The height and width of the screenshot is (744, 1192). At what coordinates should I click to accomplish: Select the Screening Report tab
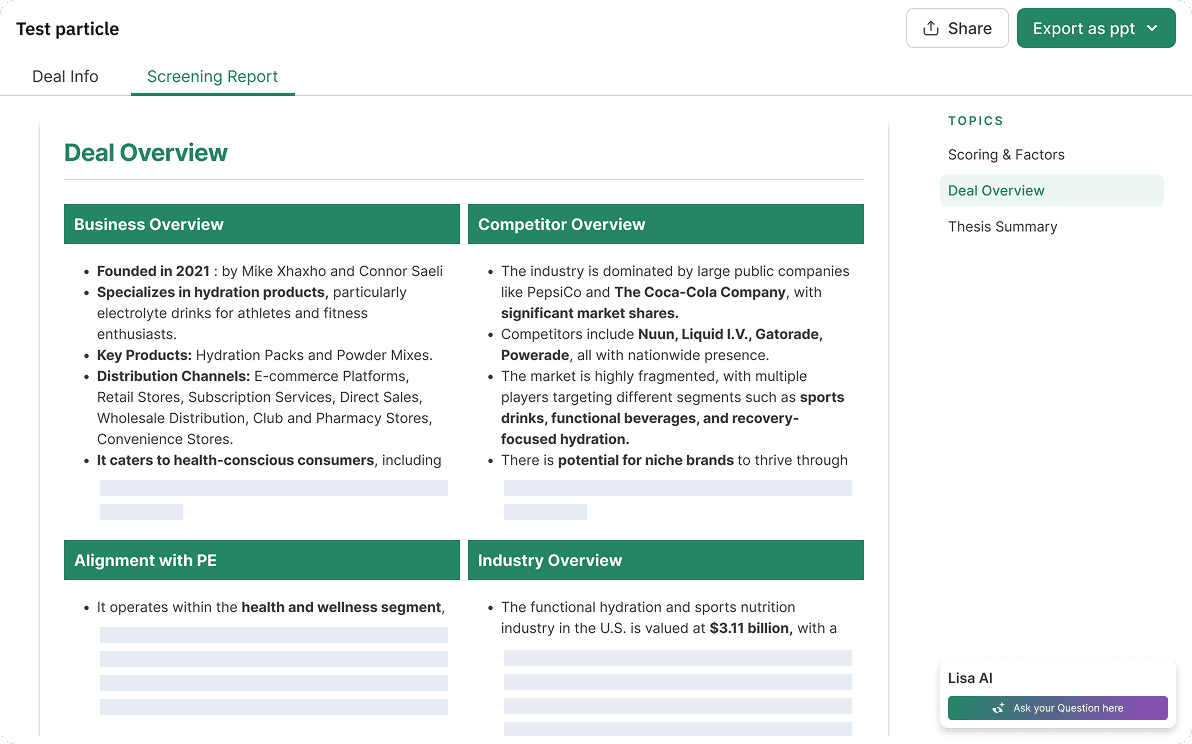pyautogui.click(x=212, y=77)
